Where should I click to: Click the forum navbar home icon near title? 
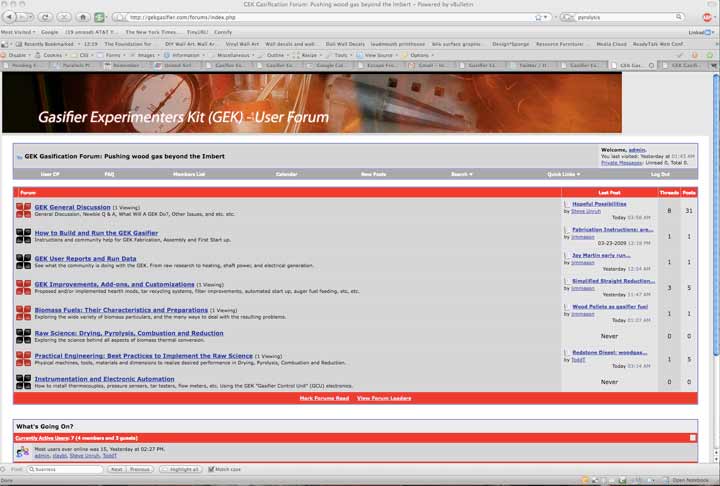coord(19,157)
